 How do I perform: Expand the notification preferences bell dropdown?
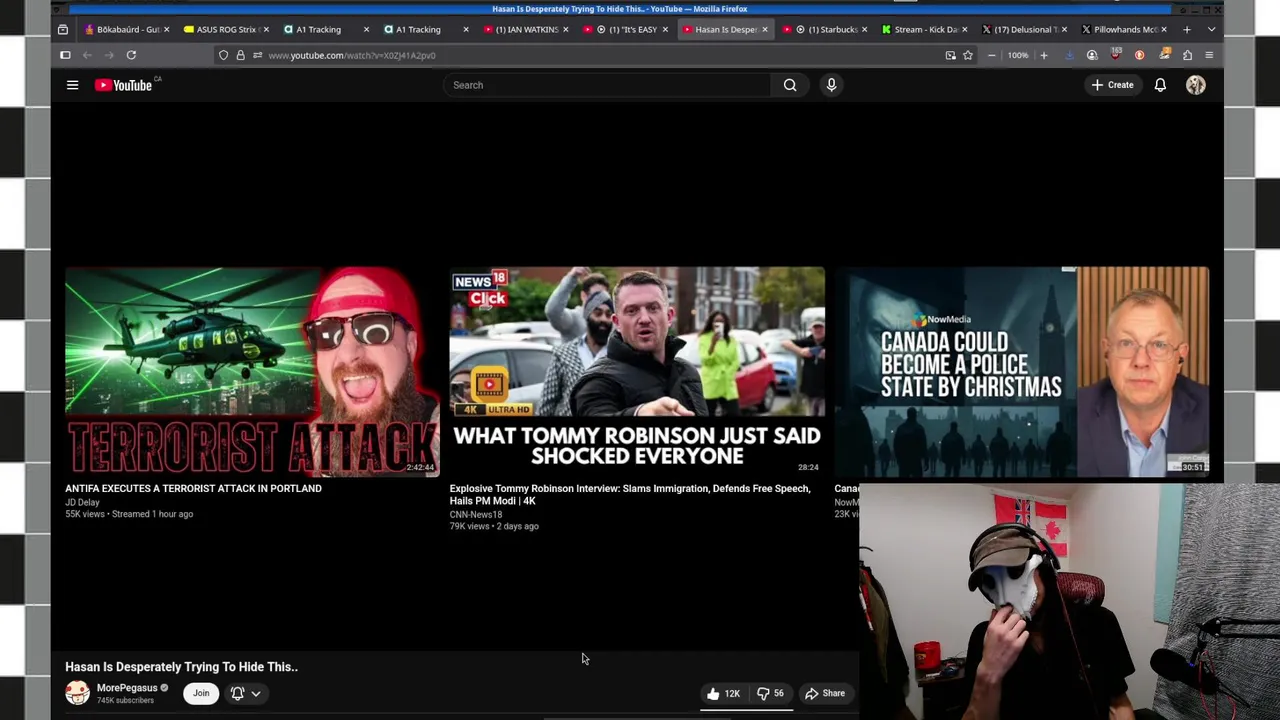pos(246,693)
